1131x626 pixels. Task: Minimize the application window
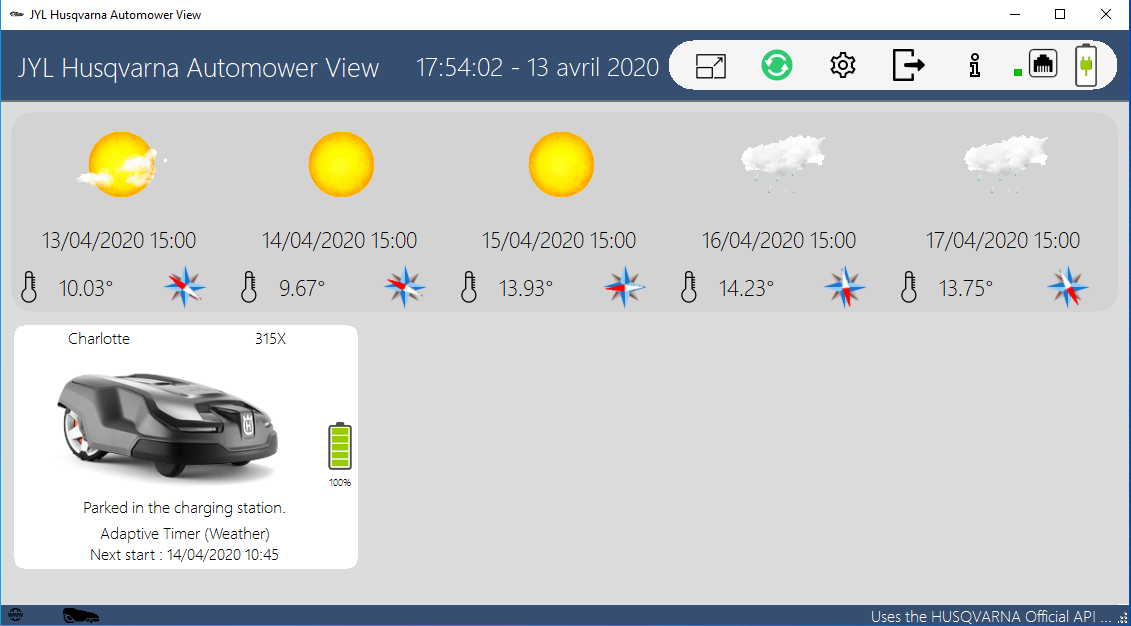[x=1015, y=14]
